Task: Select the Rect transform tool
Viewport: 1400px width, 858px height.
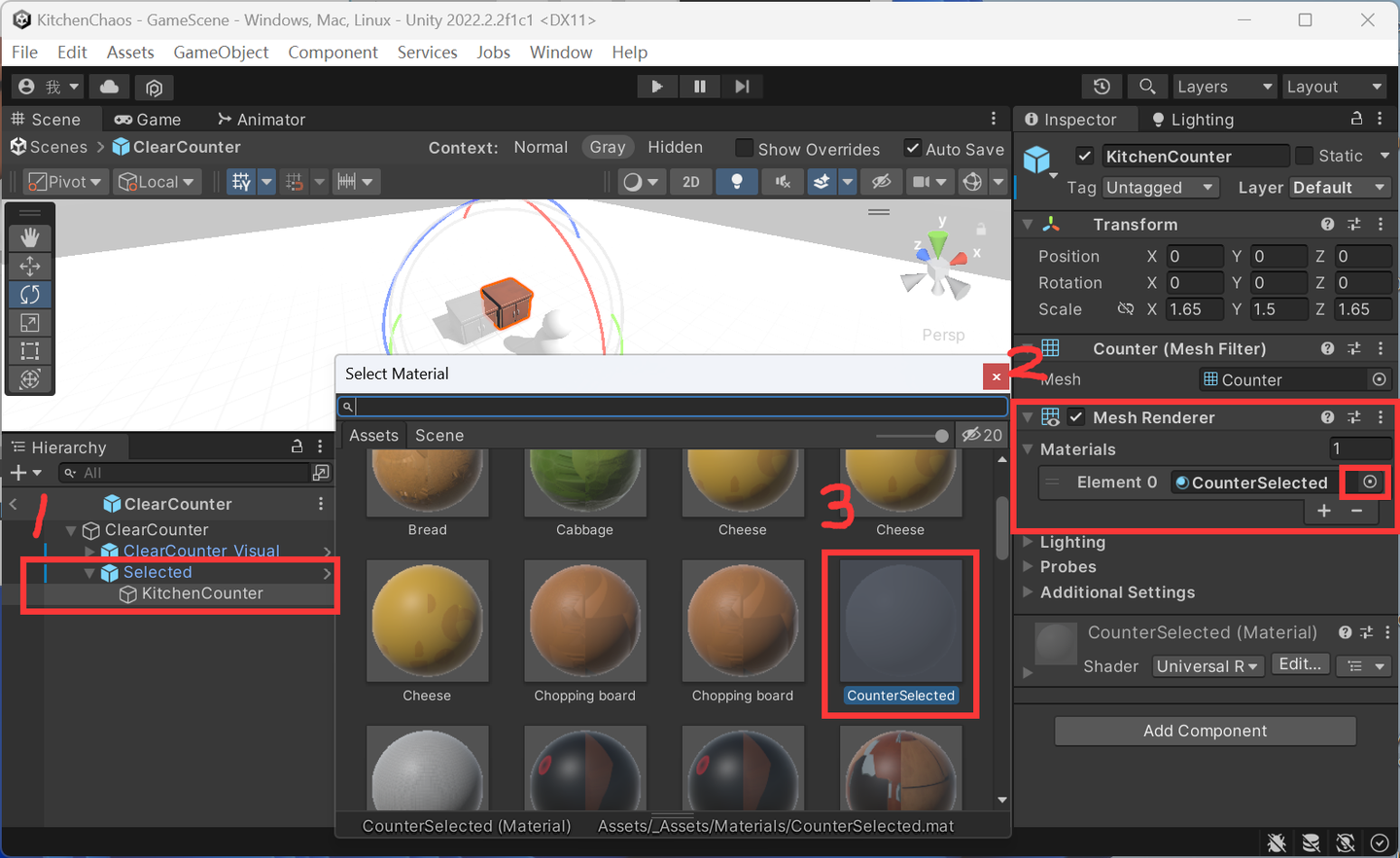Action: tap(29, 350)
